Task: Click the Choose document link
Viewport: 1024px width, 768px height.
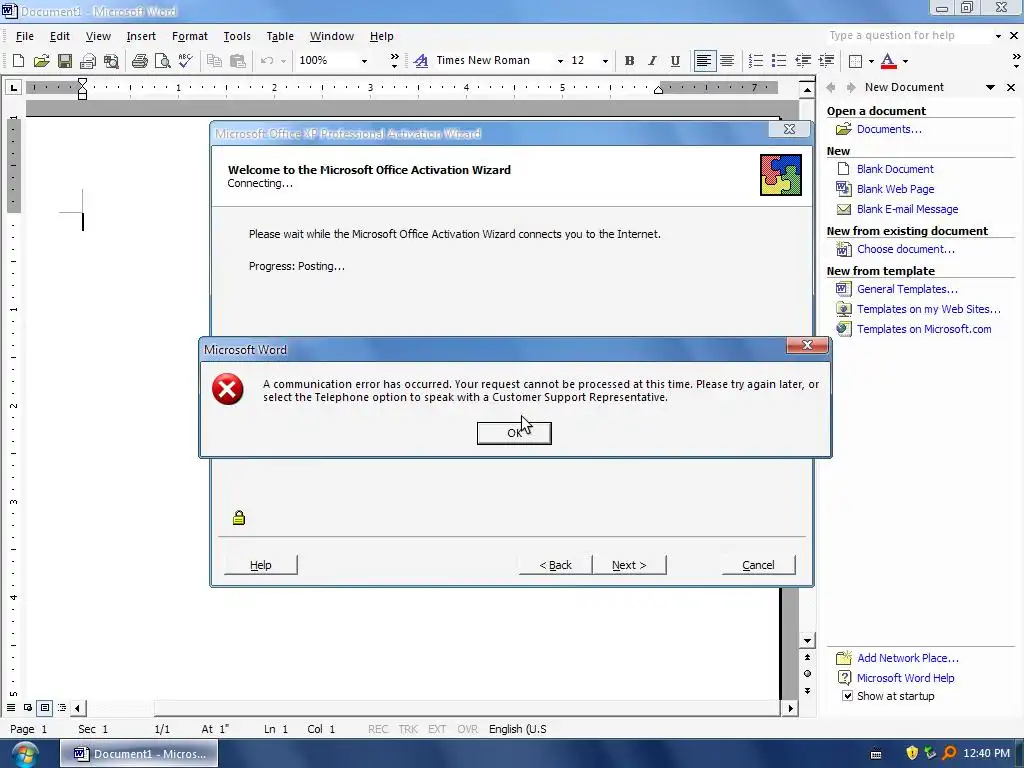Action: point(905,249)
